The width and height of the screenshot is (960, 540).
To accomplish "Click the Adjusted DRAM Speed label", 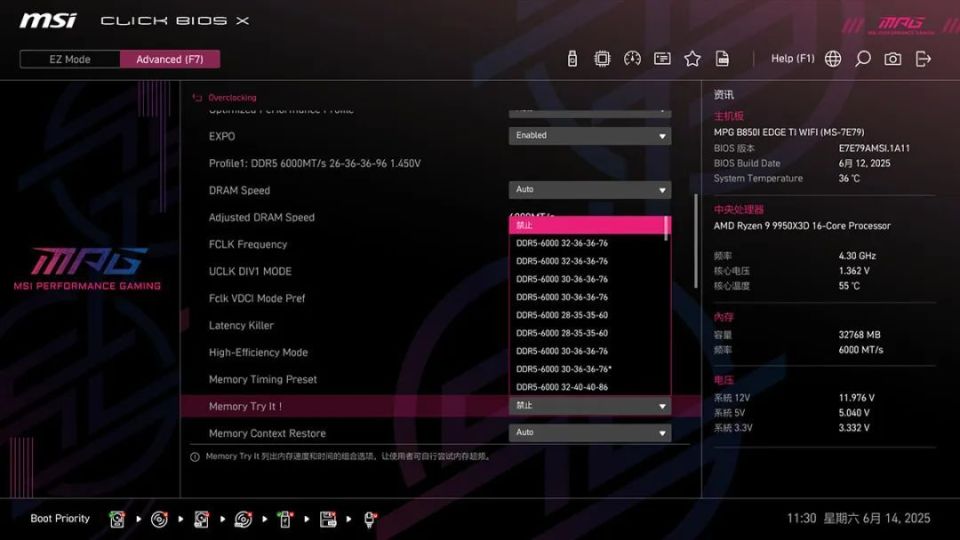I will [261, 217].
